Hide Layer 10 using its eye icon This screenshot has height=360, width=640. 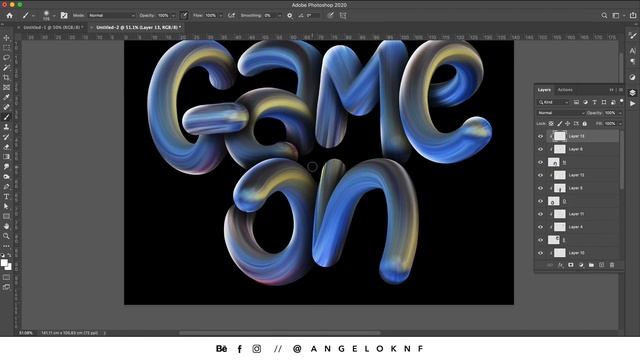click(x=540, y=253)
